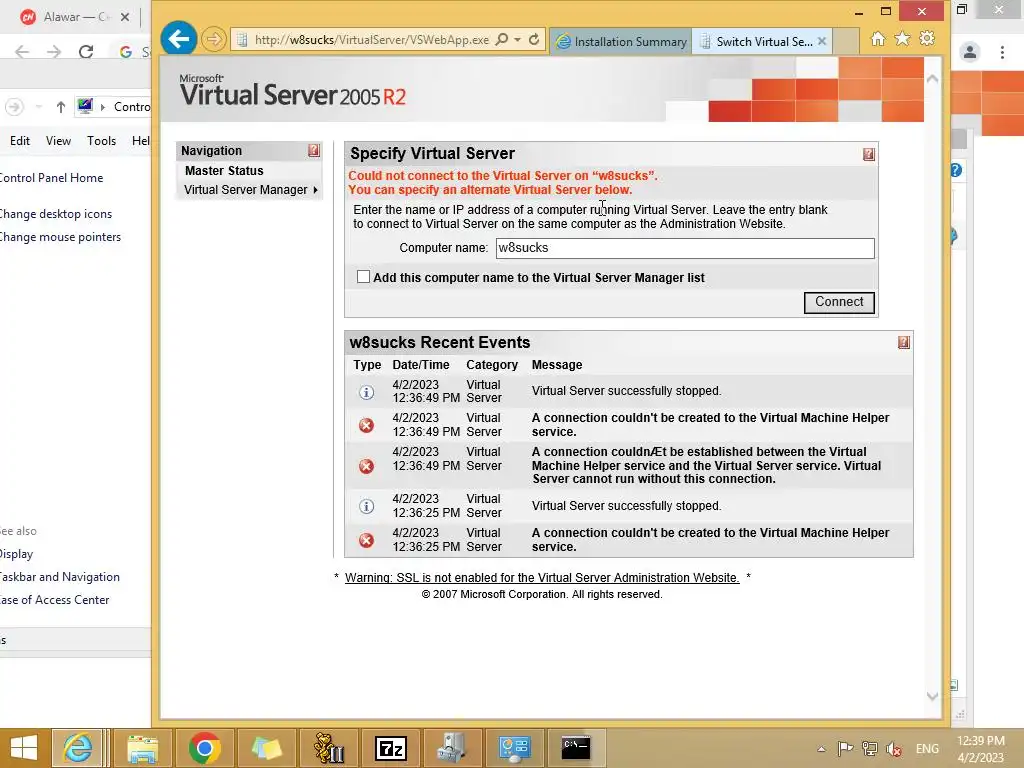Click help icon in Specify Virtual Server header

coord(869,154)
